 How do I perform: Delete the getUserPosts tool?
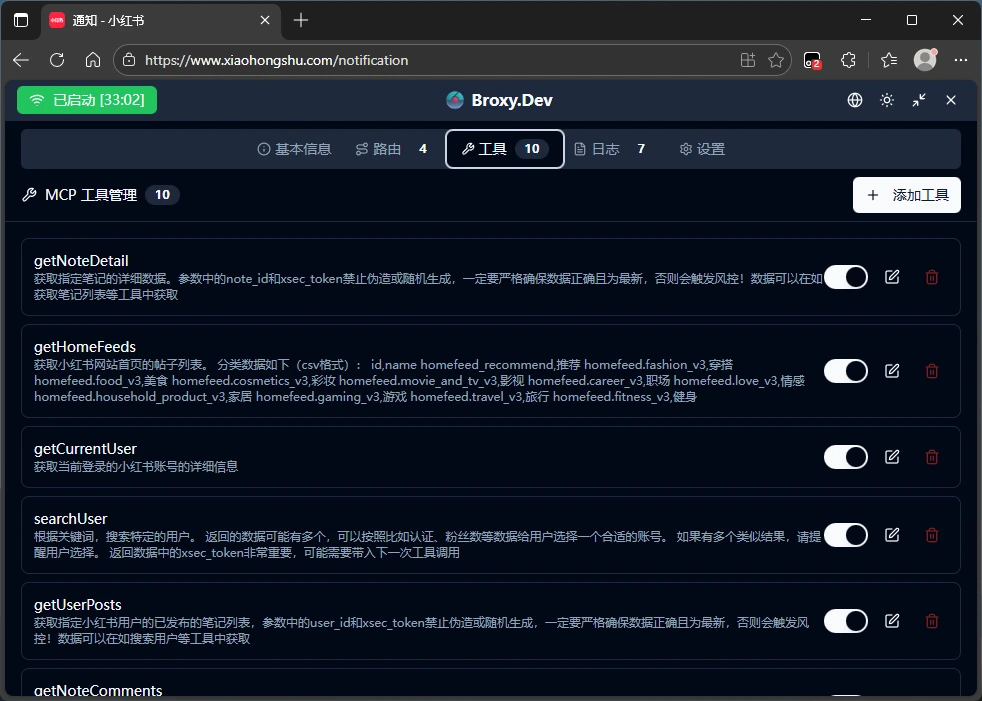tap(932, 621)
